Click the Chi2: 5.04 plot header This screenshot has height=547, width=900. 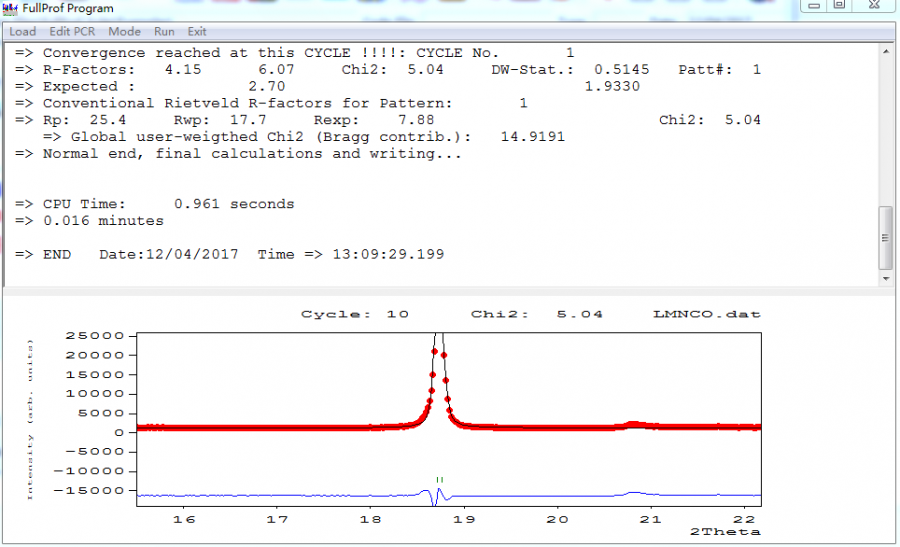537,315
